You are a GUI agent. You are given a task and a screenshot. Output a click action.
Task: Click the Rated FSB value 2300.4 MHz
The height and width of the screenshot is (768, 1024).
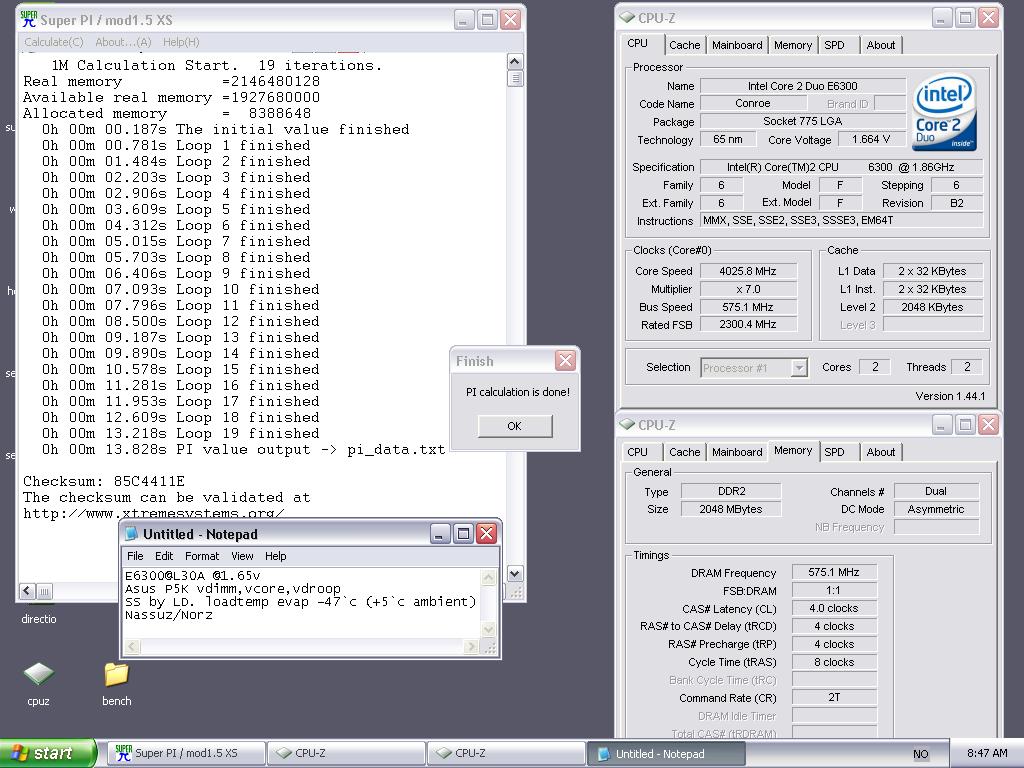tap(748, 324)
